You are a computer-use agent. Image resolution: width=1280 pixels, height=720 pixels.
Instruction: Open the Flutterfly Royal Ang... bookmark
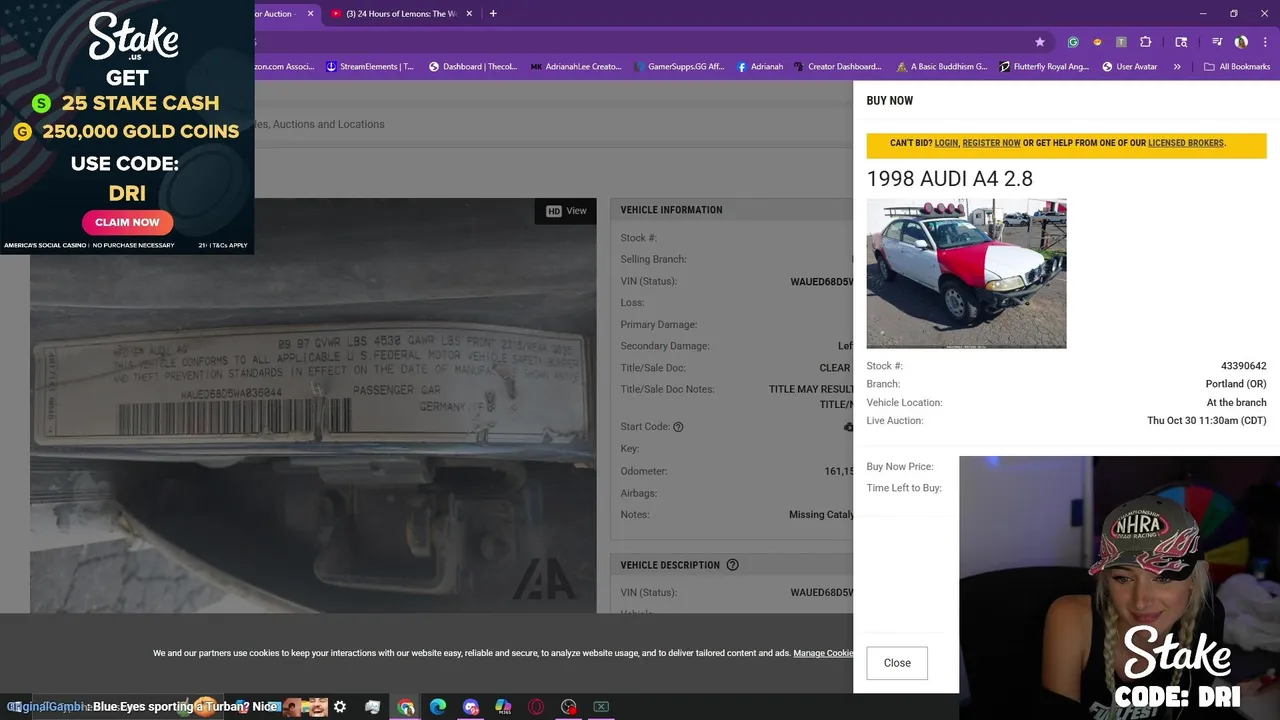pyautogui.click(x=1044, y=67)
